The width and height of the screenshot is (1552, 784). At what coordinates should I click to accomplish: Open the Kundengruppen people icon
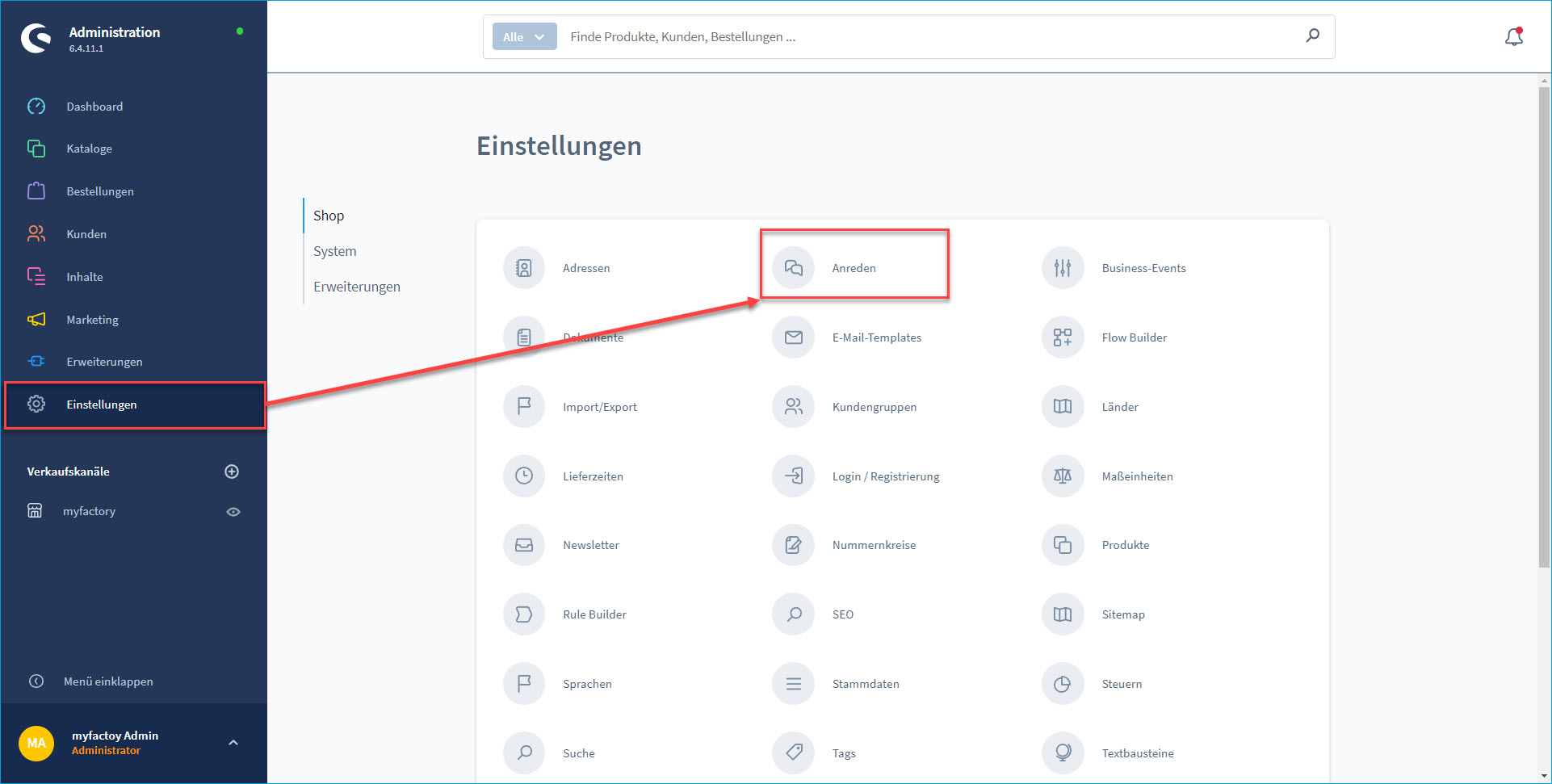pyautogui.click(x=794, y=407)
